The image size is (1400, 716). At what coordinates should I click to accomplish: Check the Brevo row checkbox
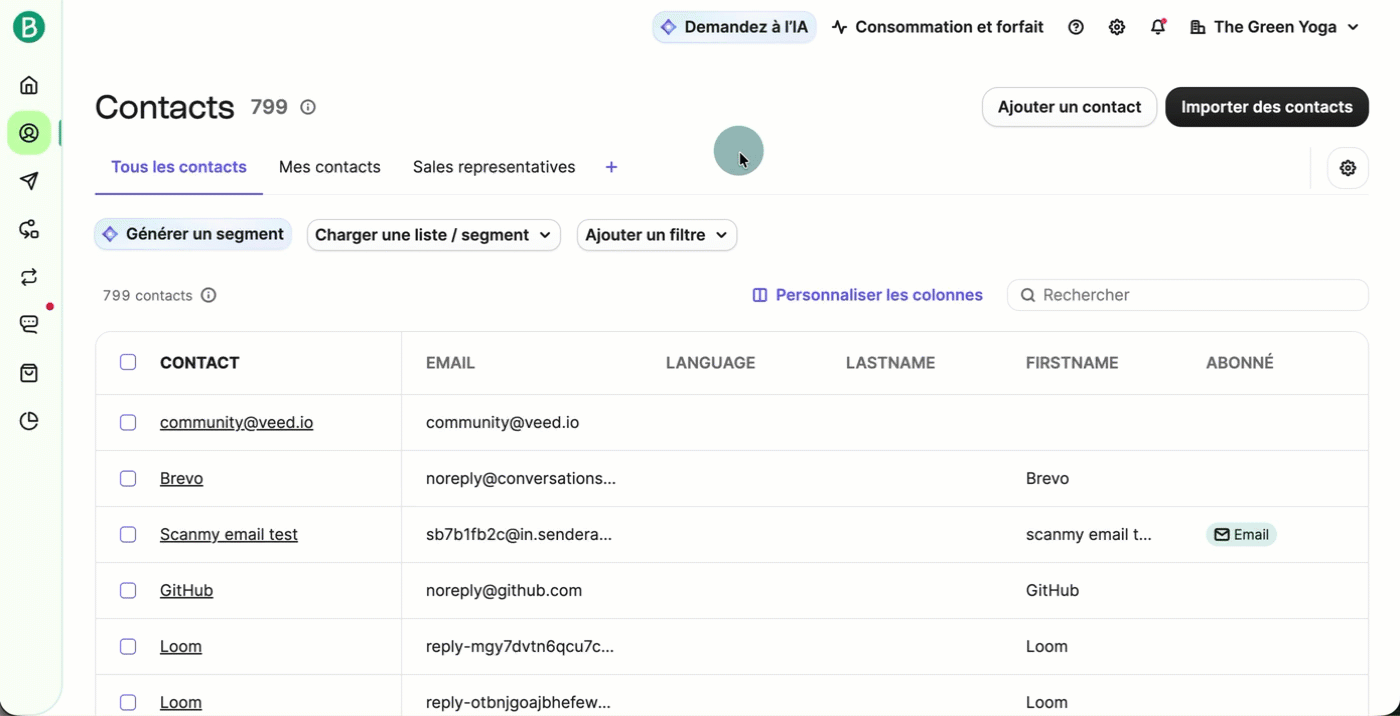point(128,478)
